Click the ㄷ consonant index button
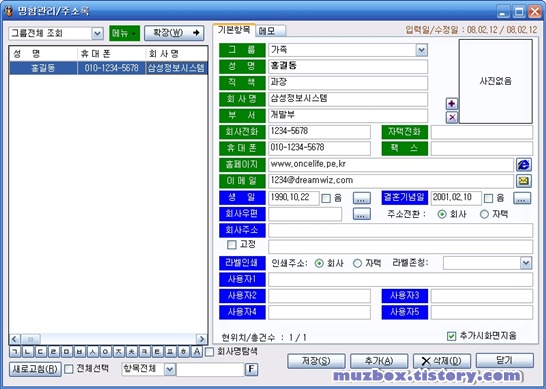 click(x=40, y=352)
